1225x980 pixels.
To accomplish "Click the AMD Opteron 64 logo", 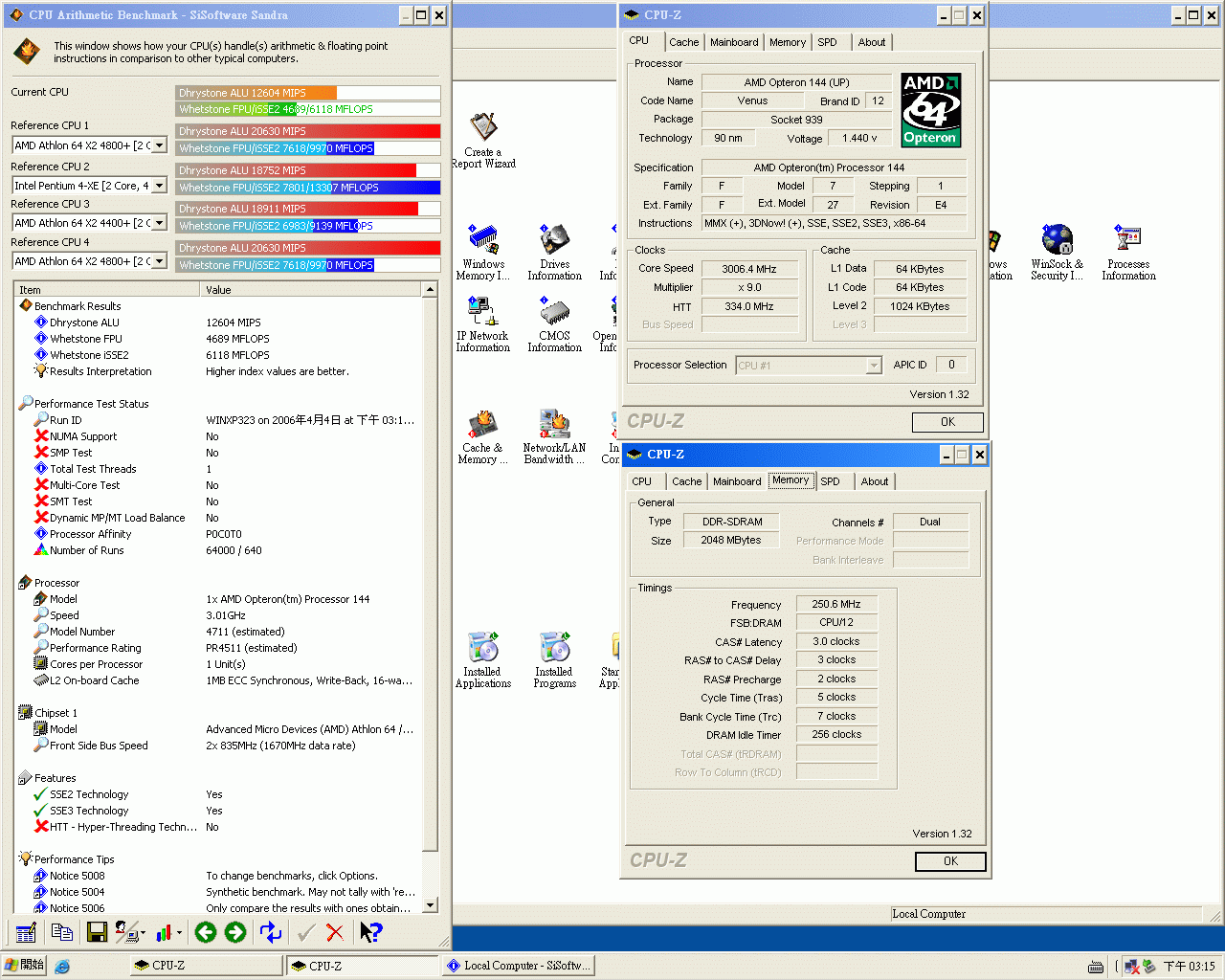I will 930,110.
